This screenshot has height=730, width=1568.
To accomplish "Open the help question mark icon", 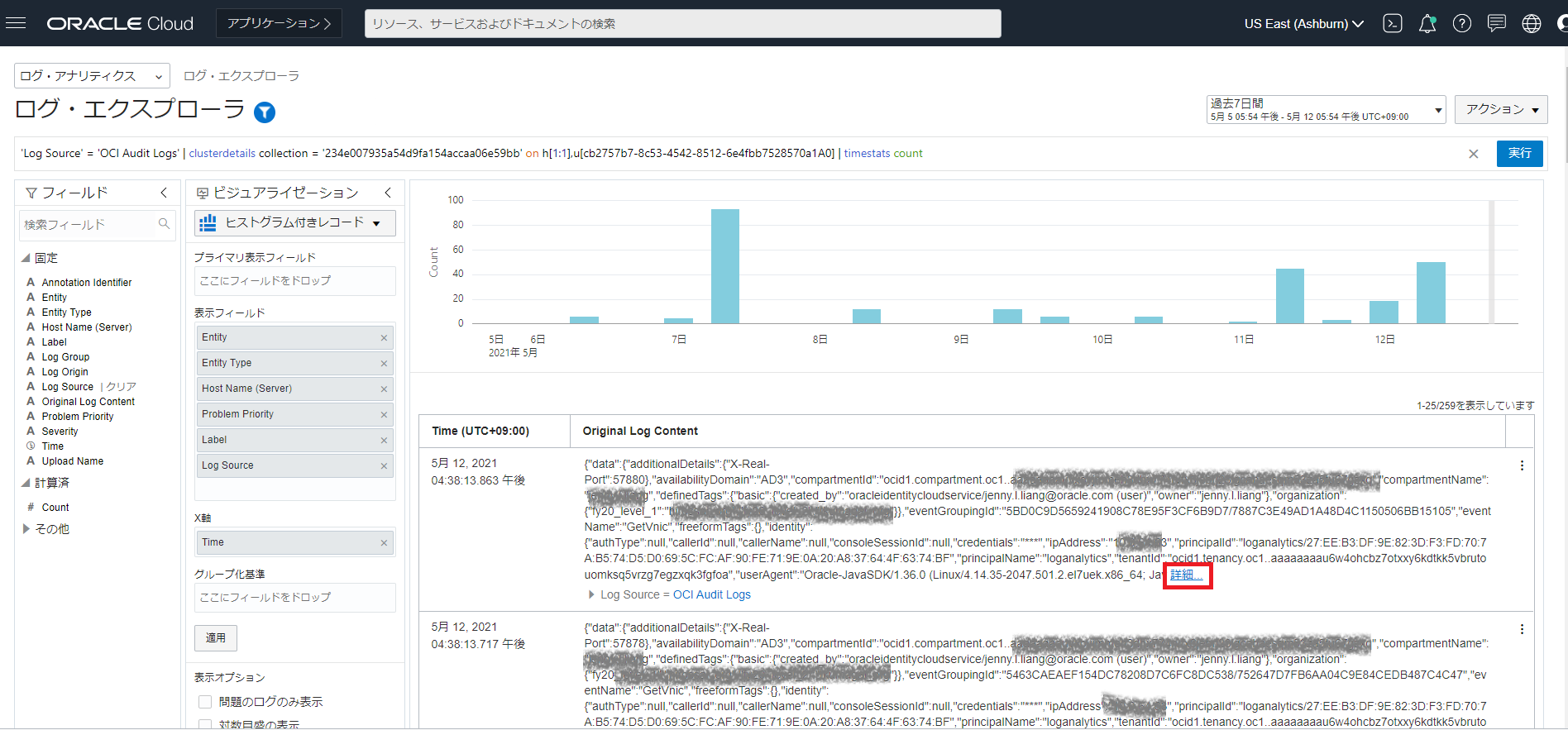I will pyautogui.click(x=1462, y=23).
